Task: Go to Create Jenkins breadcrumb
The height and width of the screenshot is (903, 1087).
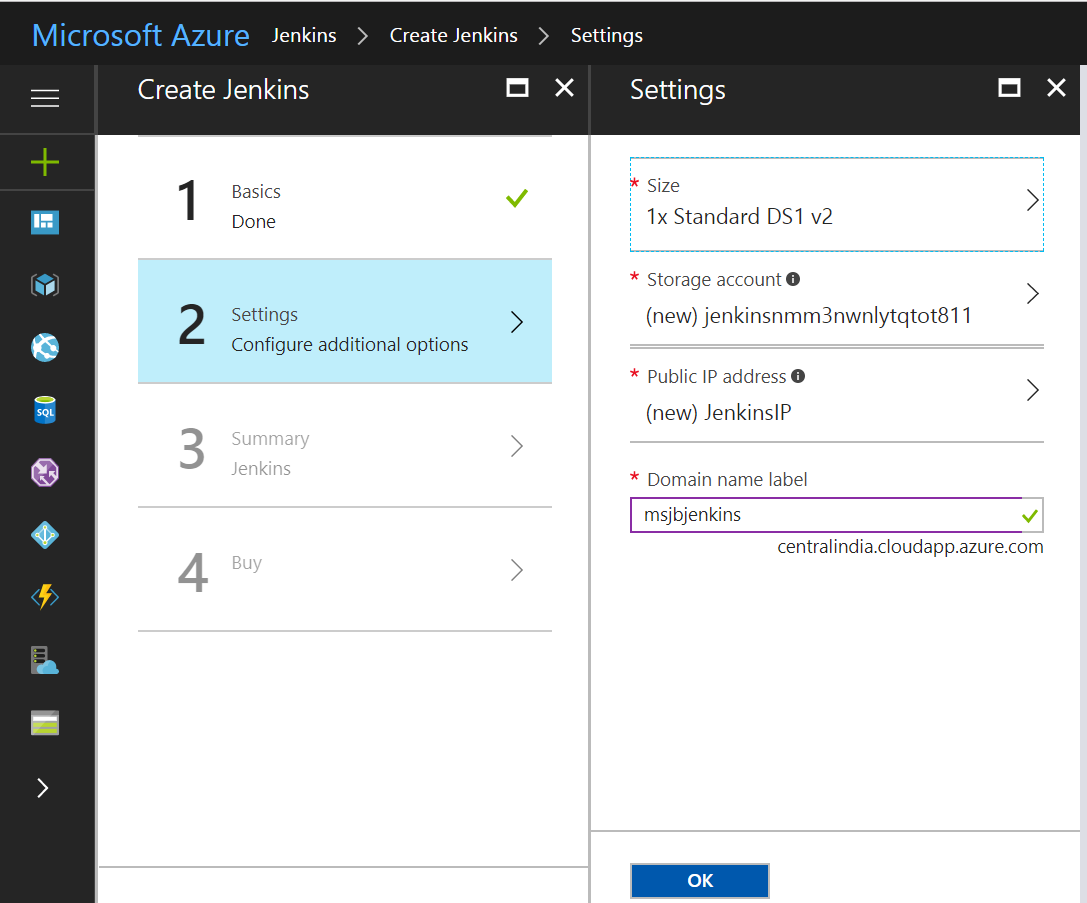Action: (x=454, y=35)
